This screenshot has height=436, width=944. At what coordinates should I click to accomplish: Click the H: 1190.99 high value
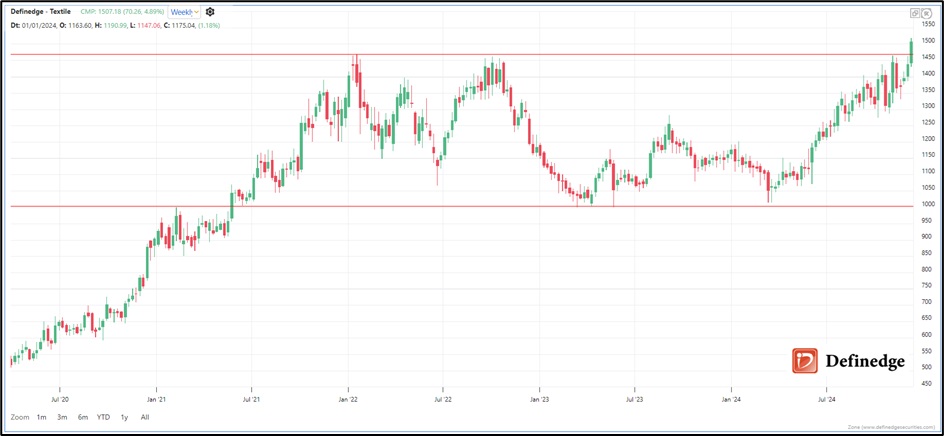coord(113,25)
